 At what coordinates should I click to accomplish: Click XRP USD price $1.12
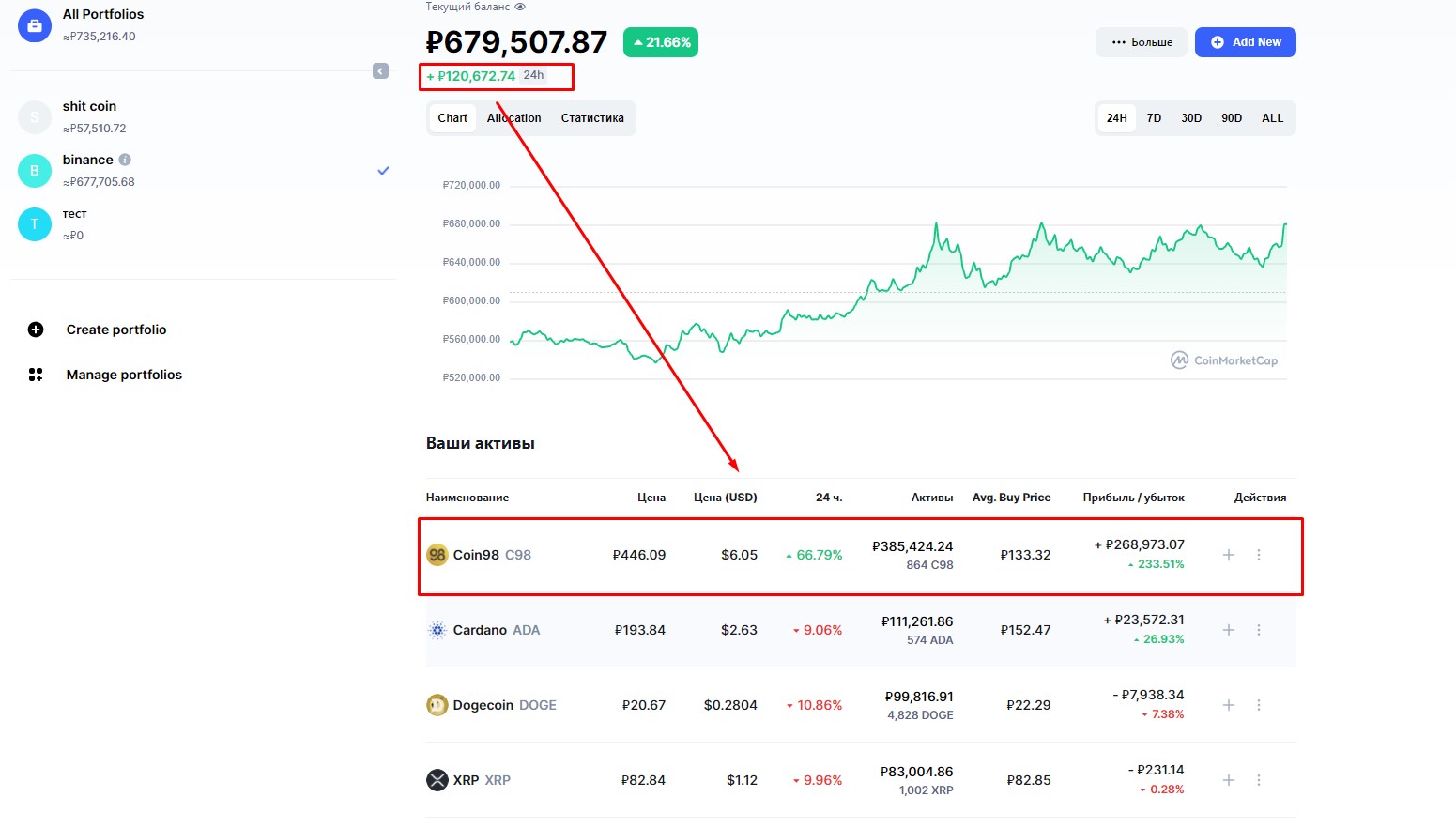click(742, 780)
